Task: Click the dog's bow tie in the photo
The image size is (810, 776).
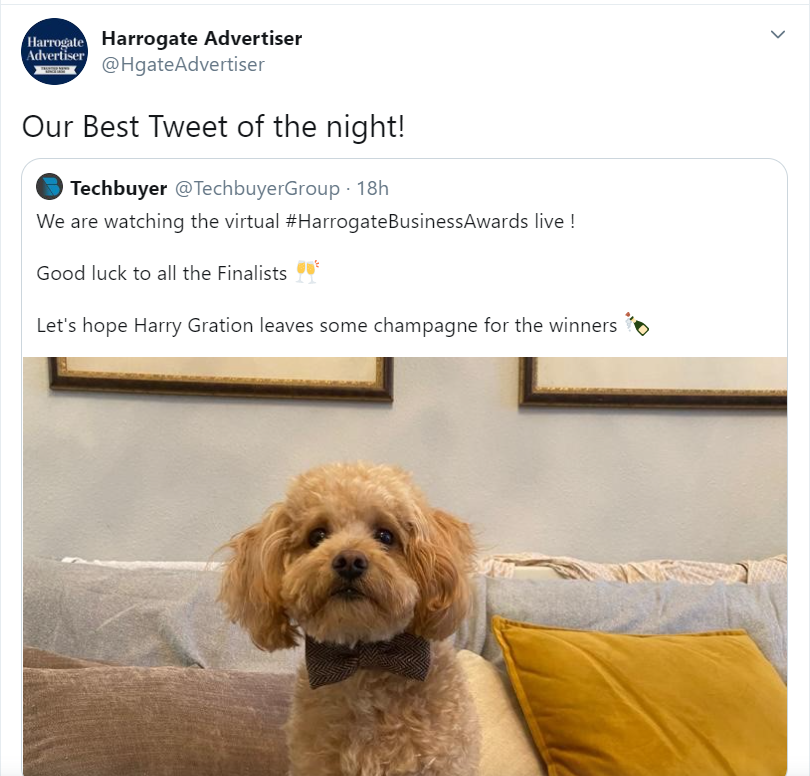Action: (367, 660)
